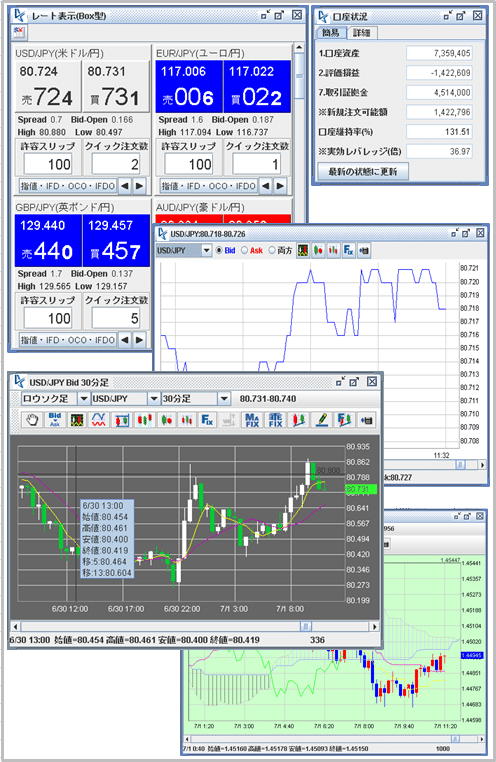Switch to the 詳細 tab in 口座状況
This screenshot has width=496, height=762.
point(362,33)
